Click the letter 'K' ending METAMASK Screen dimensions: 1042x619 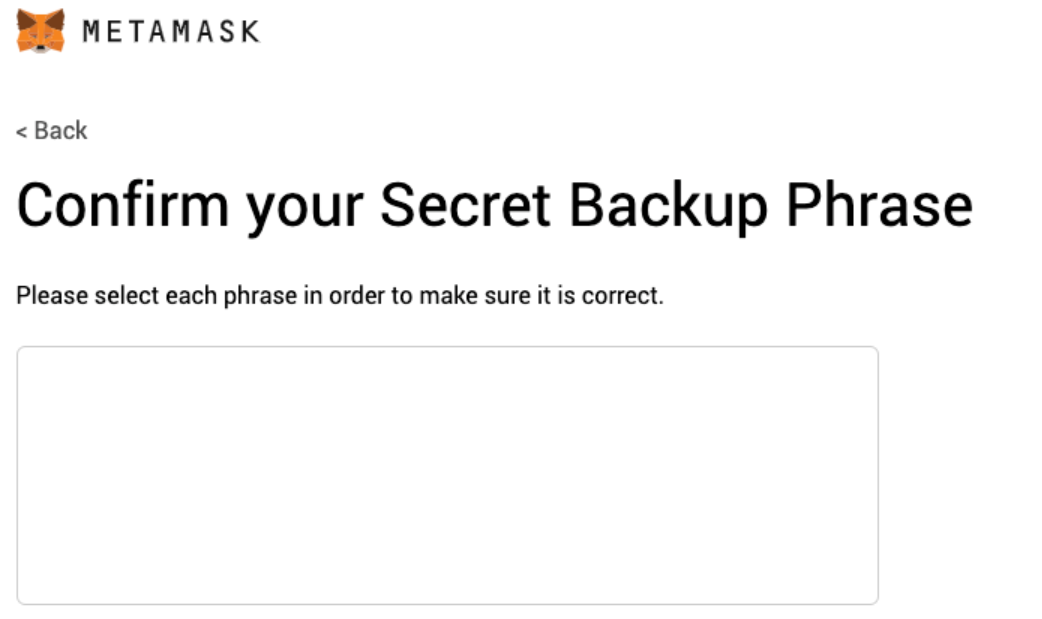coord(251,31)
